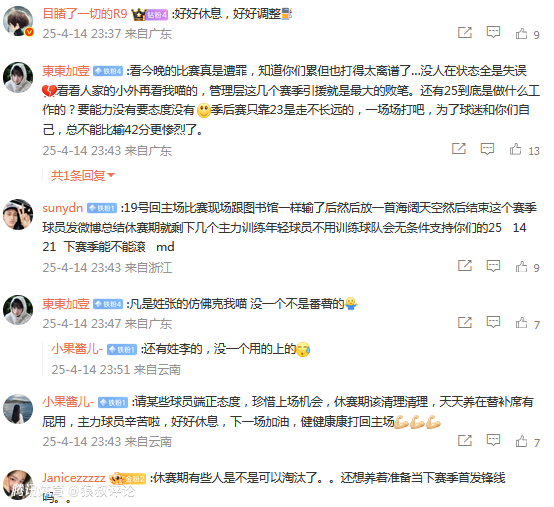Open sunydn's avatar picture
The image size is (554, 507).
tap(18, 214)
